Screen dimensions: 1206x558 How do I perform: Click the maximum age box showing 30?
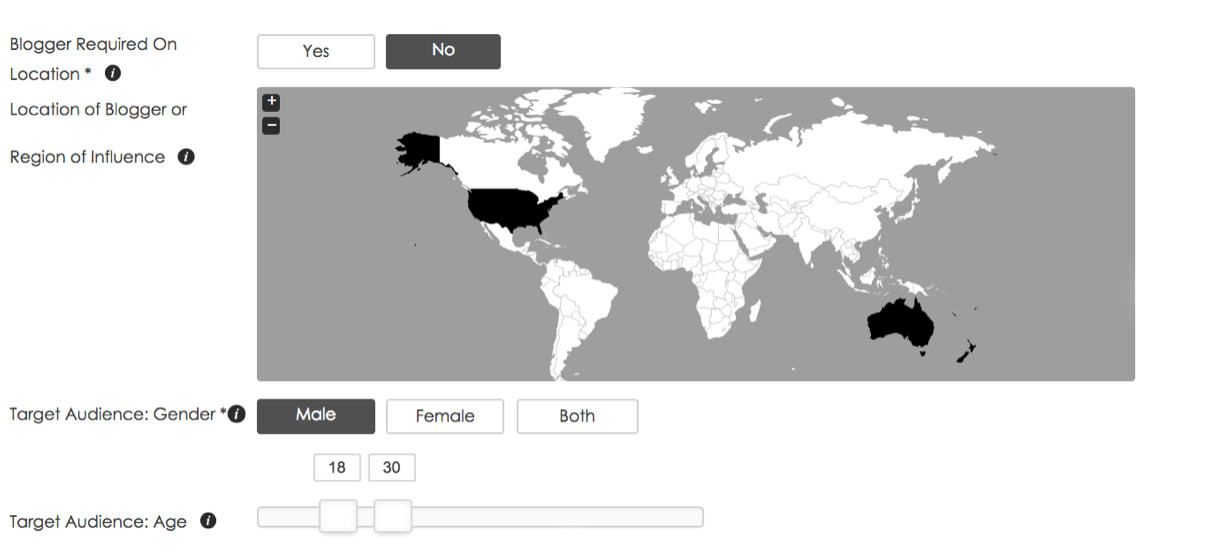pos(391,467)
